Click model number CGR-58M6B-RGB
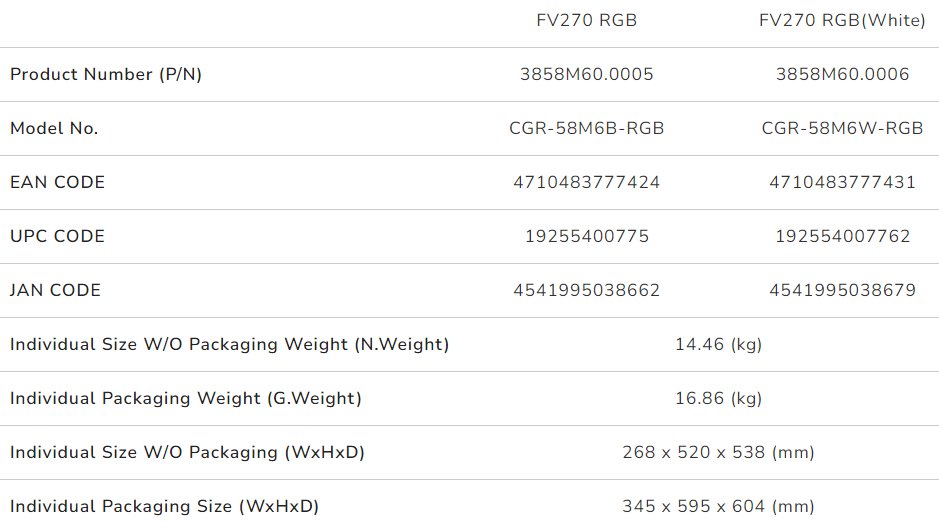939x531 pixels. (x=587, y=129)
